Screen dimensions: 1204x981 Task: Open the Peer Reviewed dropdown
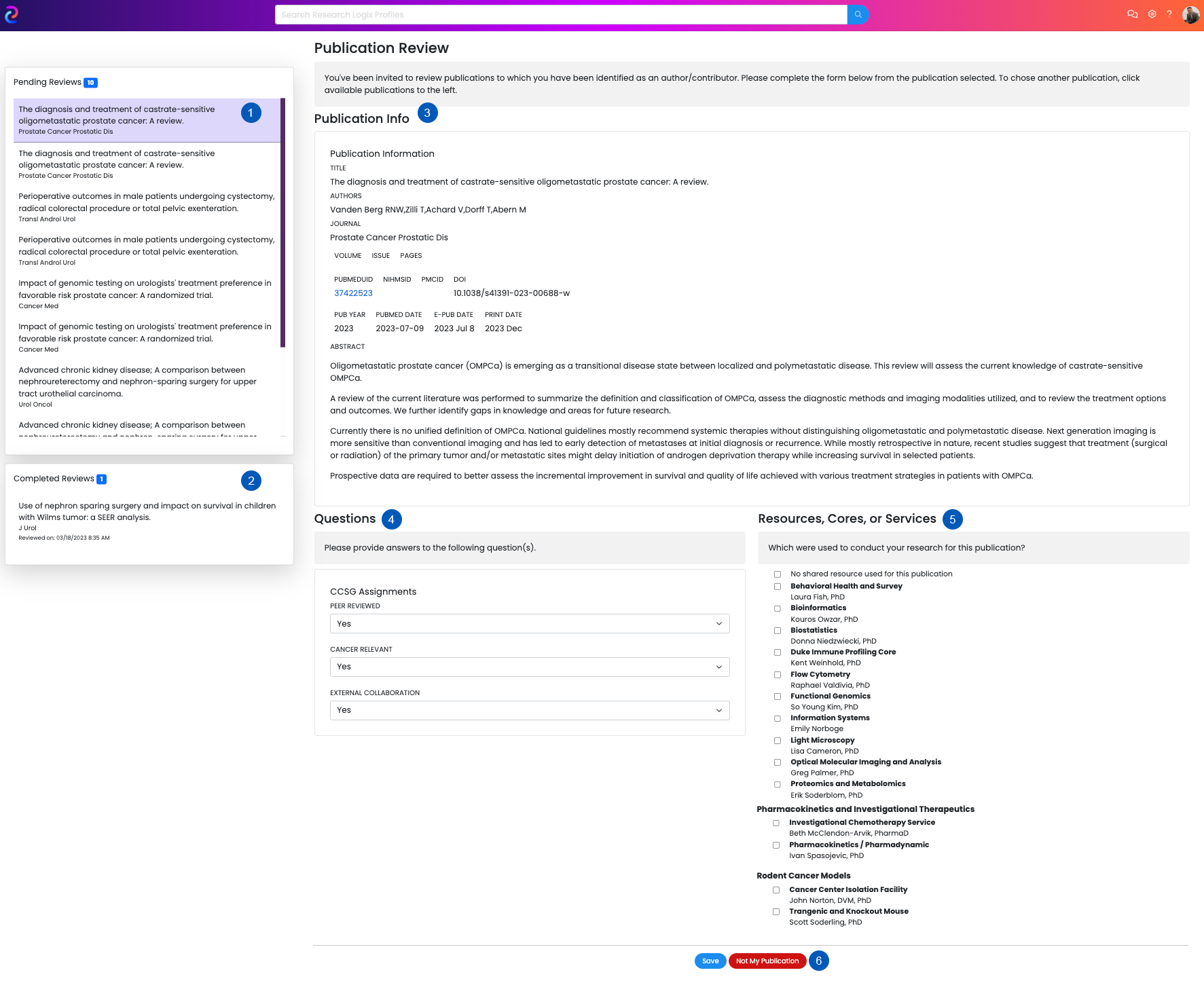pyautogui.click(x=529, y=623)
